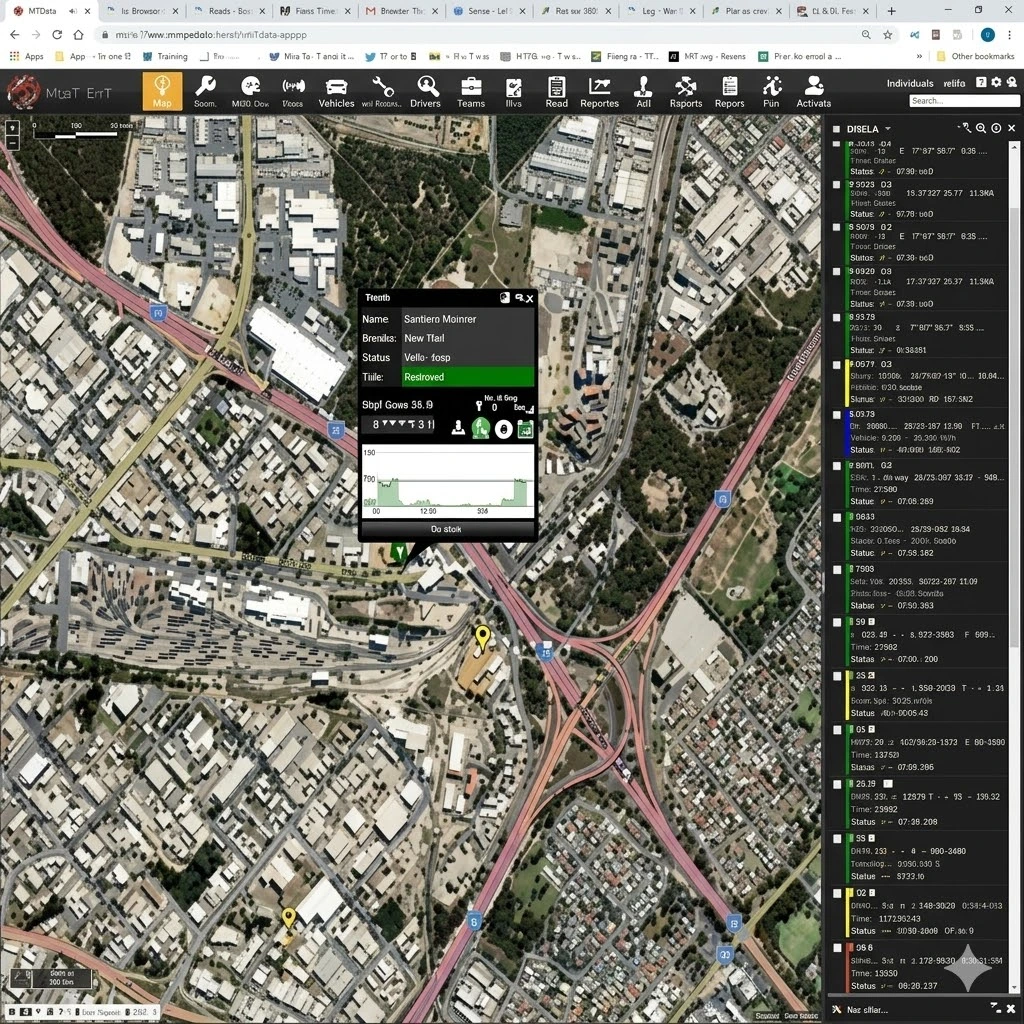Switch to the Brewster browser tab
This screenshot has width=1024, height=1024.
[402, 11]
